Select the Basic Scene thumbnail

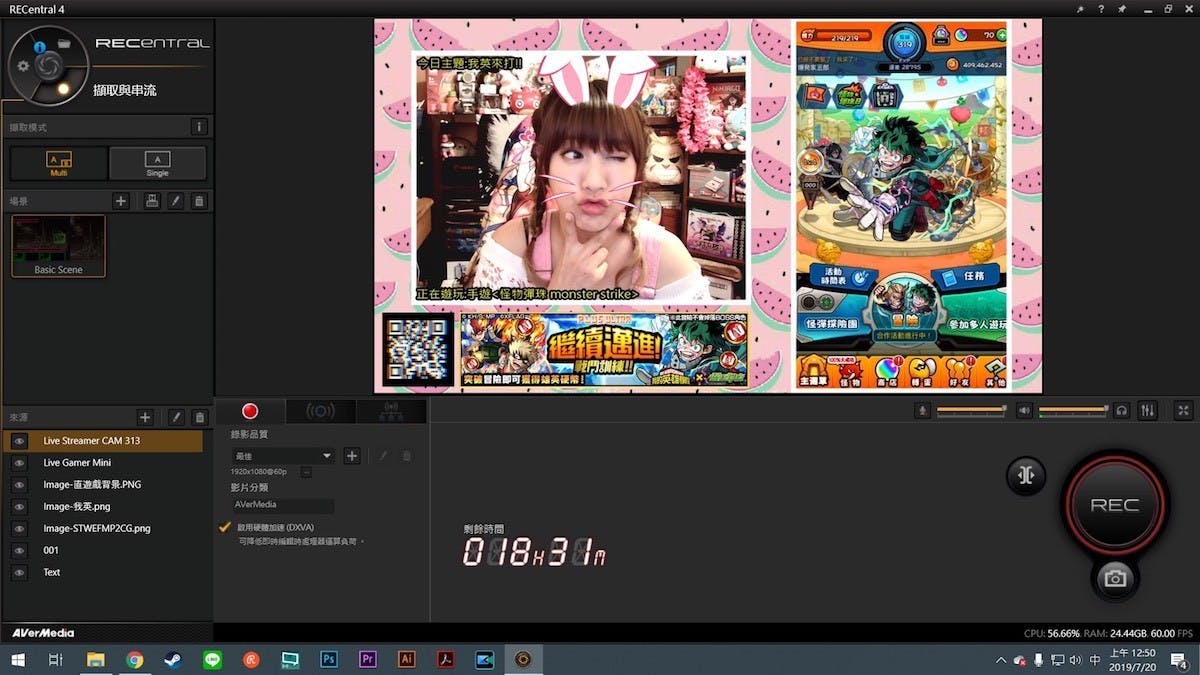click(58, 245)
